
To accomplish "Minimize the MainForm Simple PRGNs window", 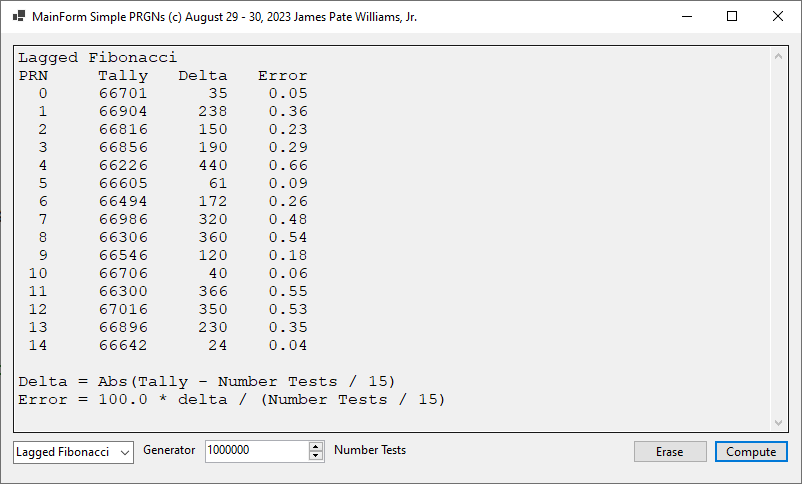I will 686,17.
